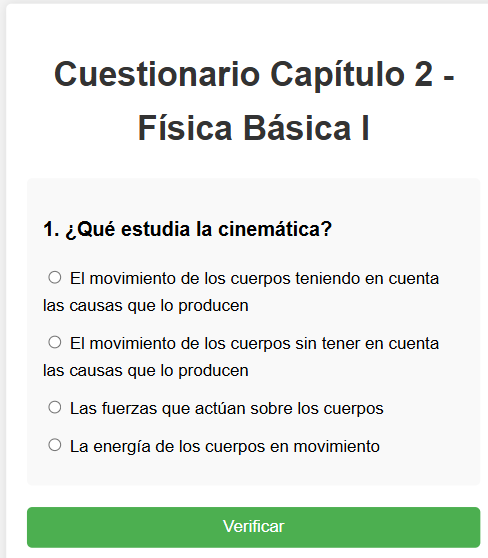Click the question number "1."
This screenshot has height=558, width=488.
[51, 229]
